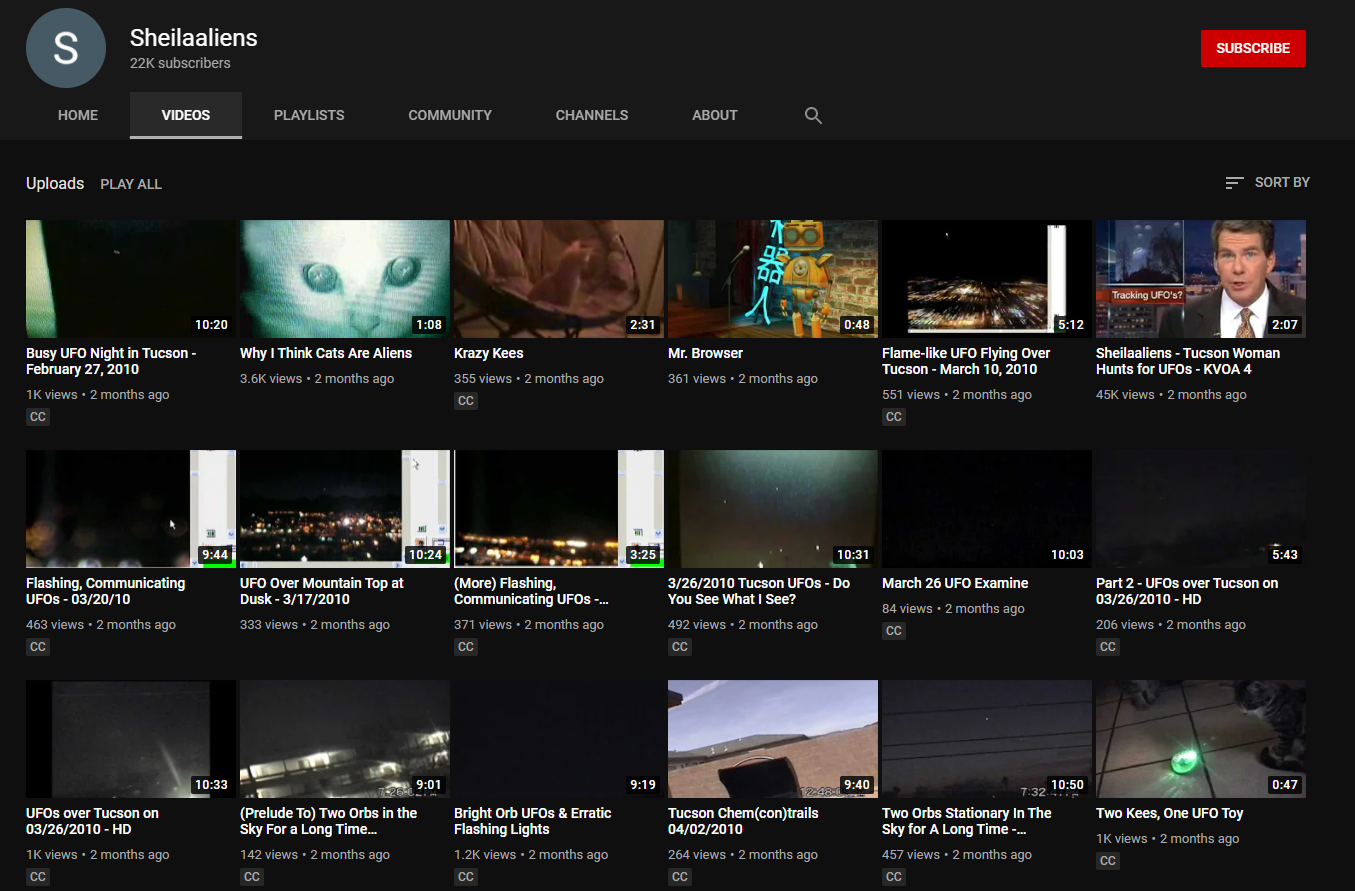Click the Sheilaaliens channel name
Viewport: 1355px width, 891px height.
[x=194, y=38]
